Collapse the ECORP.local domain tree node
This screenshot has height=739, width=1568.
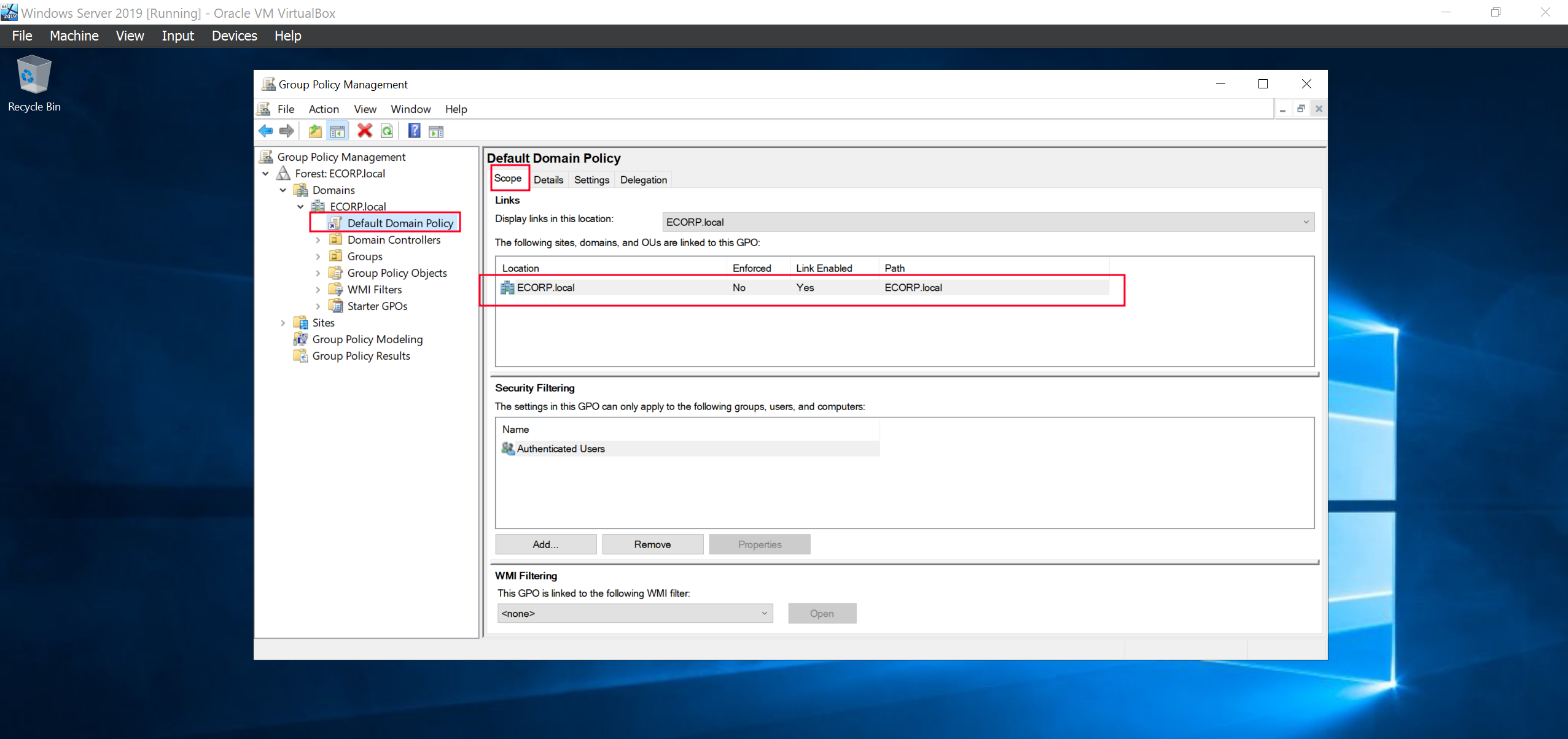pyautogui.click(x=301, y=207)
